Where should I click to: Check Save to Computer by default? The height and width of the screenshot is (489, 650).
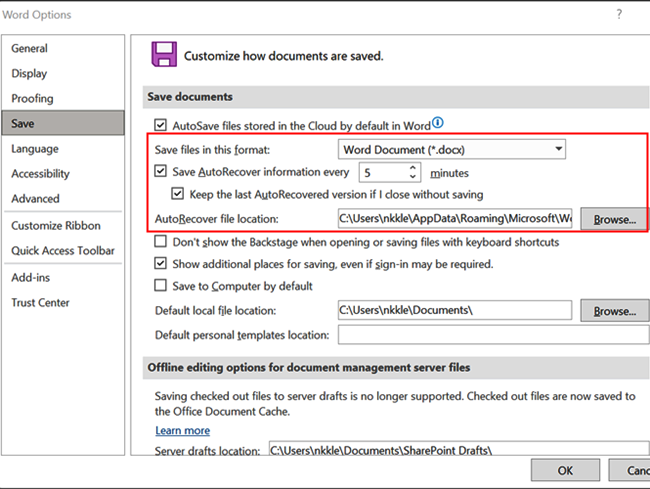(x=161, y=286)
